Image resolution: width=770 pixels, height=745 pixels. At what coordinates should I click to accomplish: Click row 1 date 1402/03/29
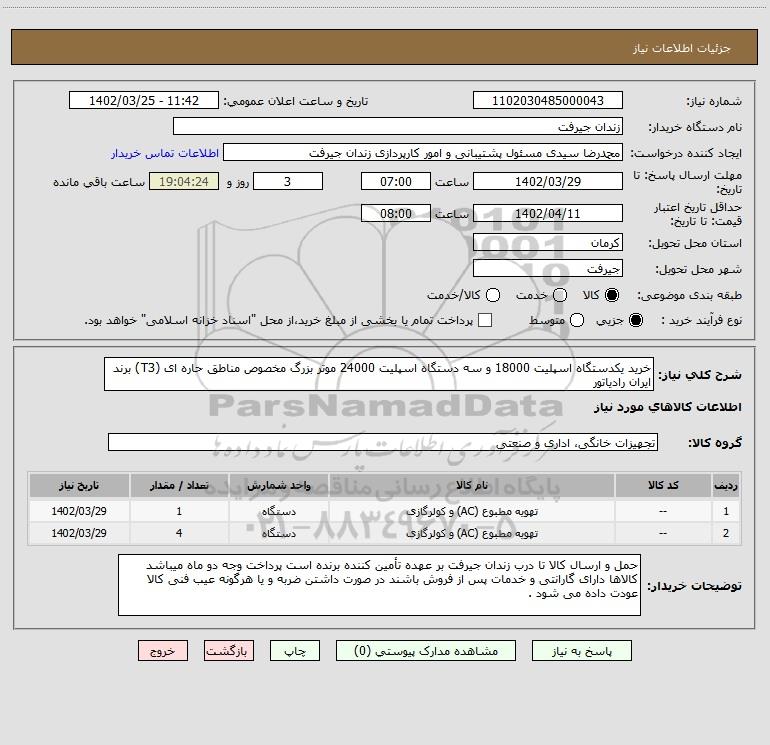click(x=79, y=511)
